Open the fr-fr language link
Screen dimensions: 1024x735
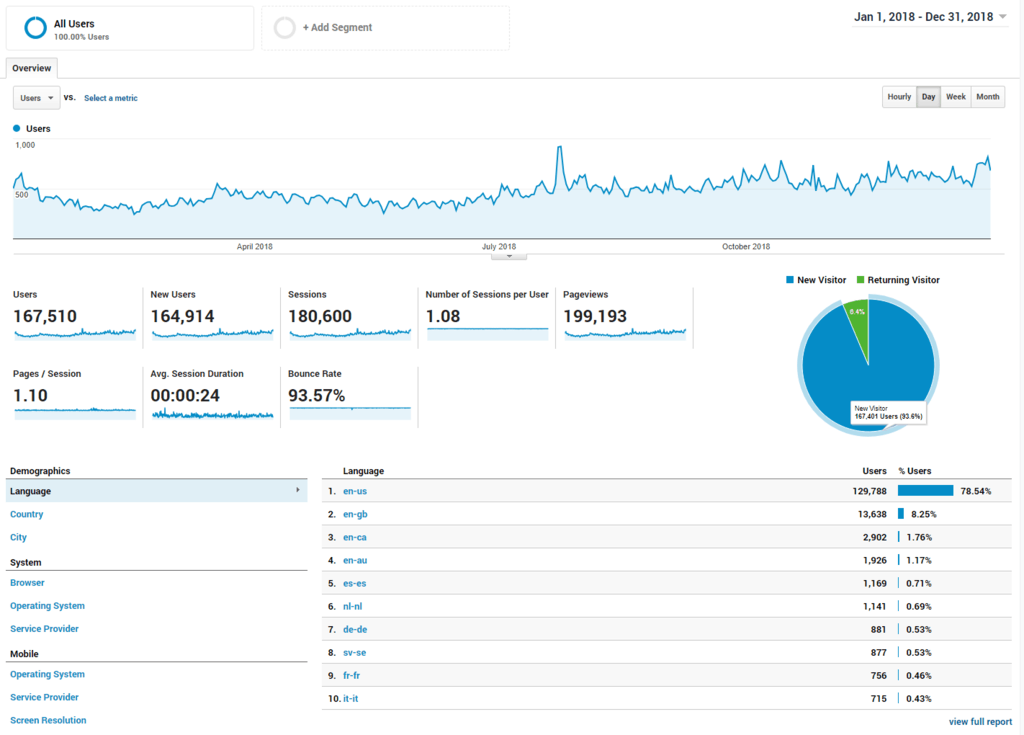(x=351, y=676)
